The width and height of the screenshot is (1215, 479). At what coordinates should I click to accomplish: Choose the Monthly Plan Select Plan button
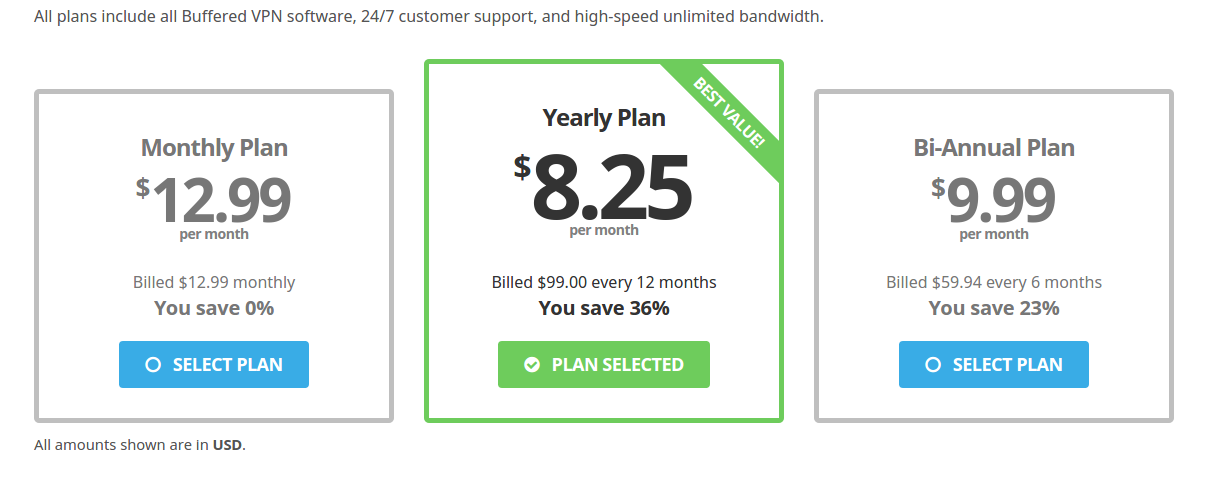pyautogui.click(x=214, y=365)
